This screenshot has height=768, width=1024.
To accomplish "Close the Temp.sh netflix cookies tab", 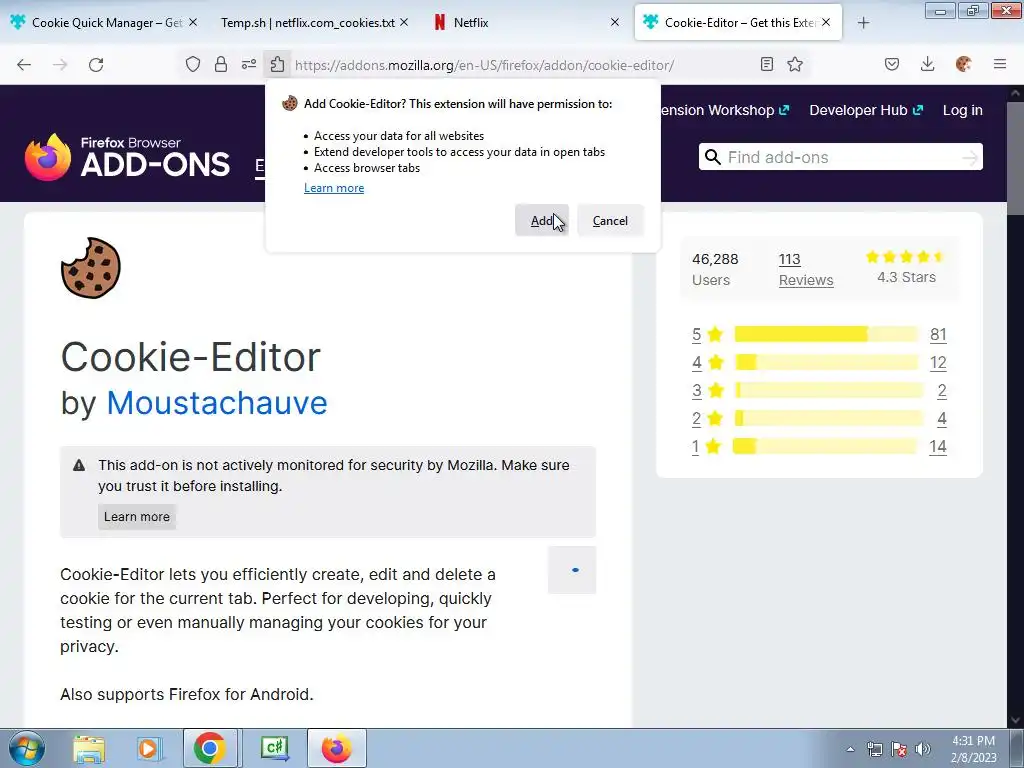I will (x=404, y=22).
